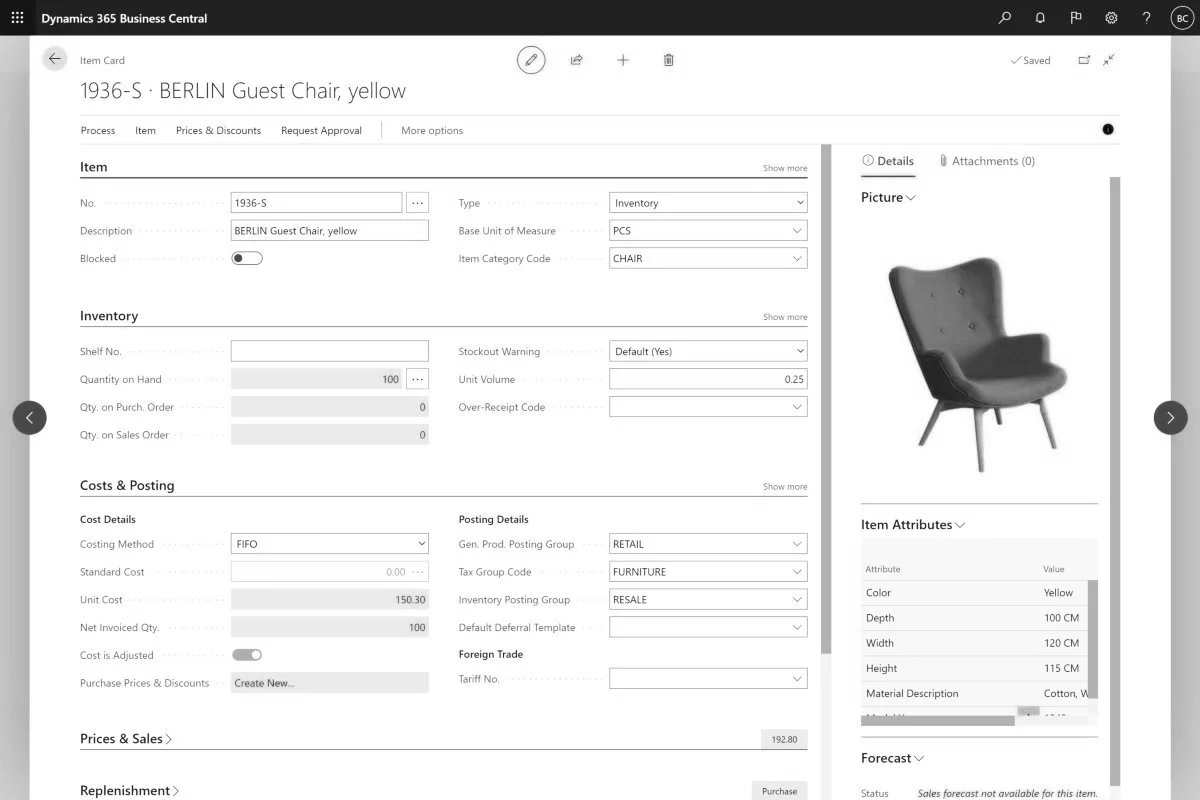Open Item Category Code dropdown

pyautogui.click(x=708, y=258)
